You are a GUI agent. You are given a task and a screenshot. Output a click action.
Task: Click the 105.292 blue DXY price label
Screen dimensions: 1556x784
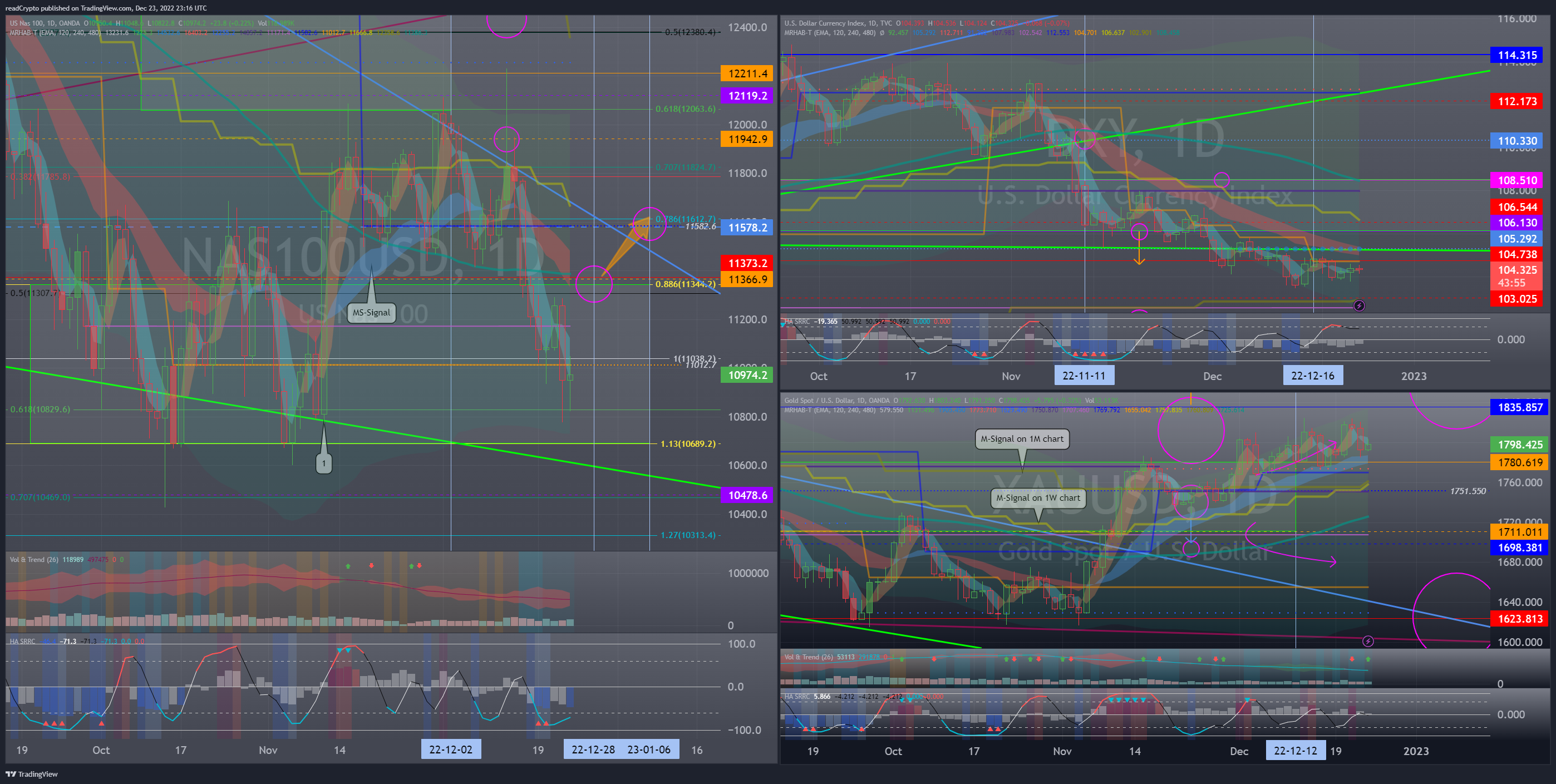(1516, 239)
